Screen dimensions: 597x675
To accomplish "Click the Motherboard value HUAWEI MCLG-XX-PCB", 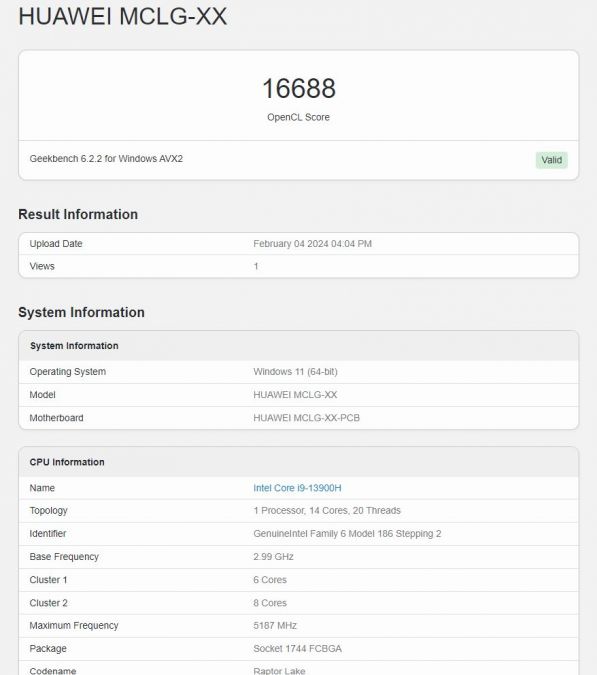I will pyautogui.click(x=306, y=418).
